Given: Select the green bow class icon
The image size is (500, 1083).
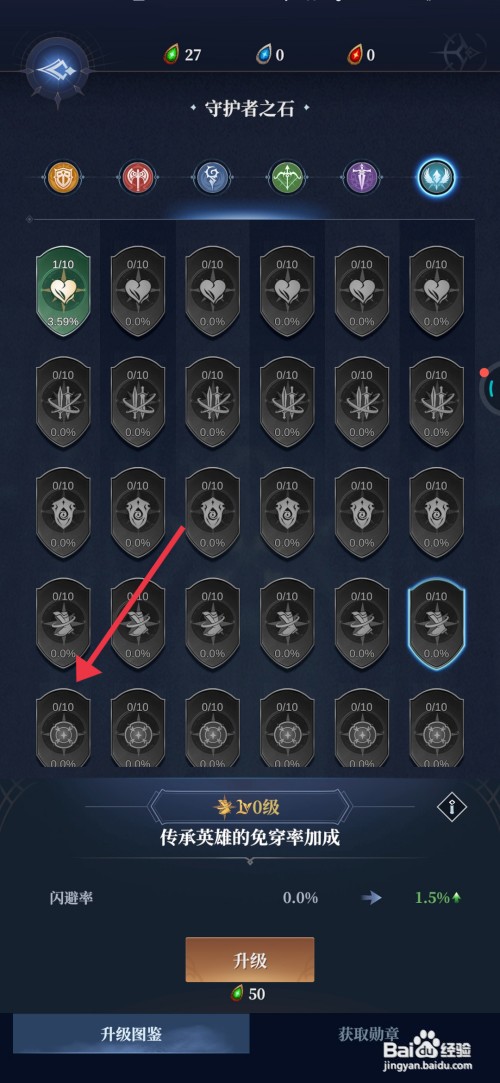Looking at the screenshot, I should (x=287, y=178).
